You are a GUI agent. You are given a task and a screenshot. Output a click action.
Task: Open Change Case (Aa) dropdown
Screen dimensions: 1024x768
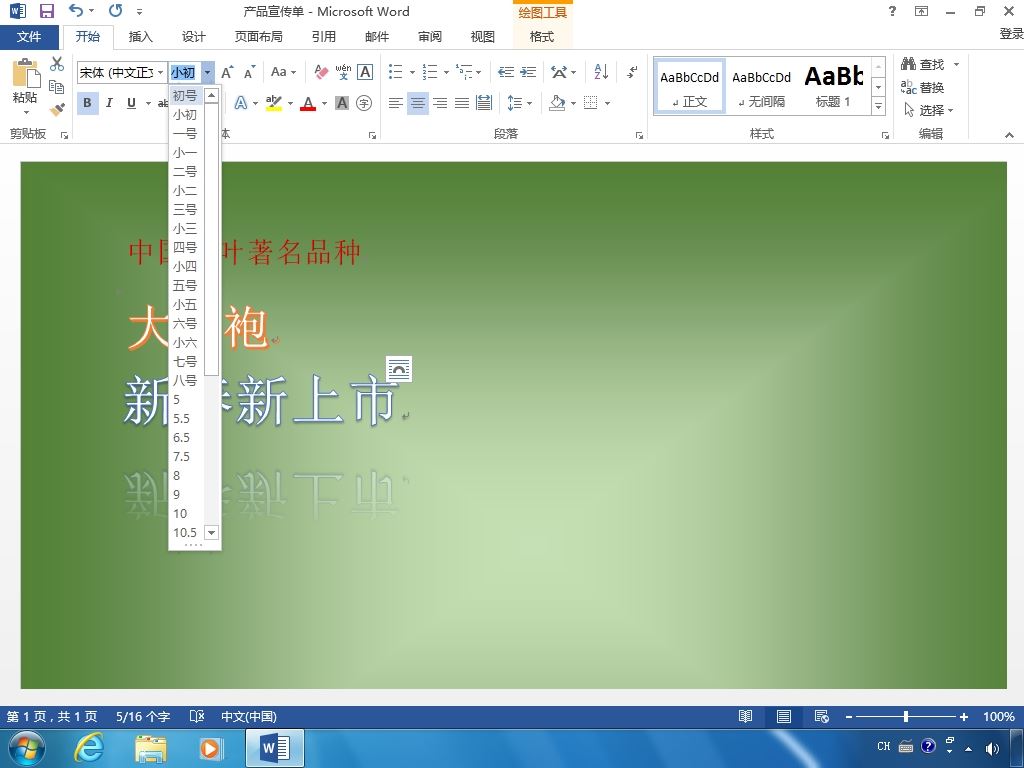click(283, 72)
